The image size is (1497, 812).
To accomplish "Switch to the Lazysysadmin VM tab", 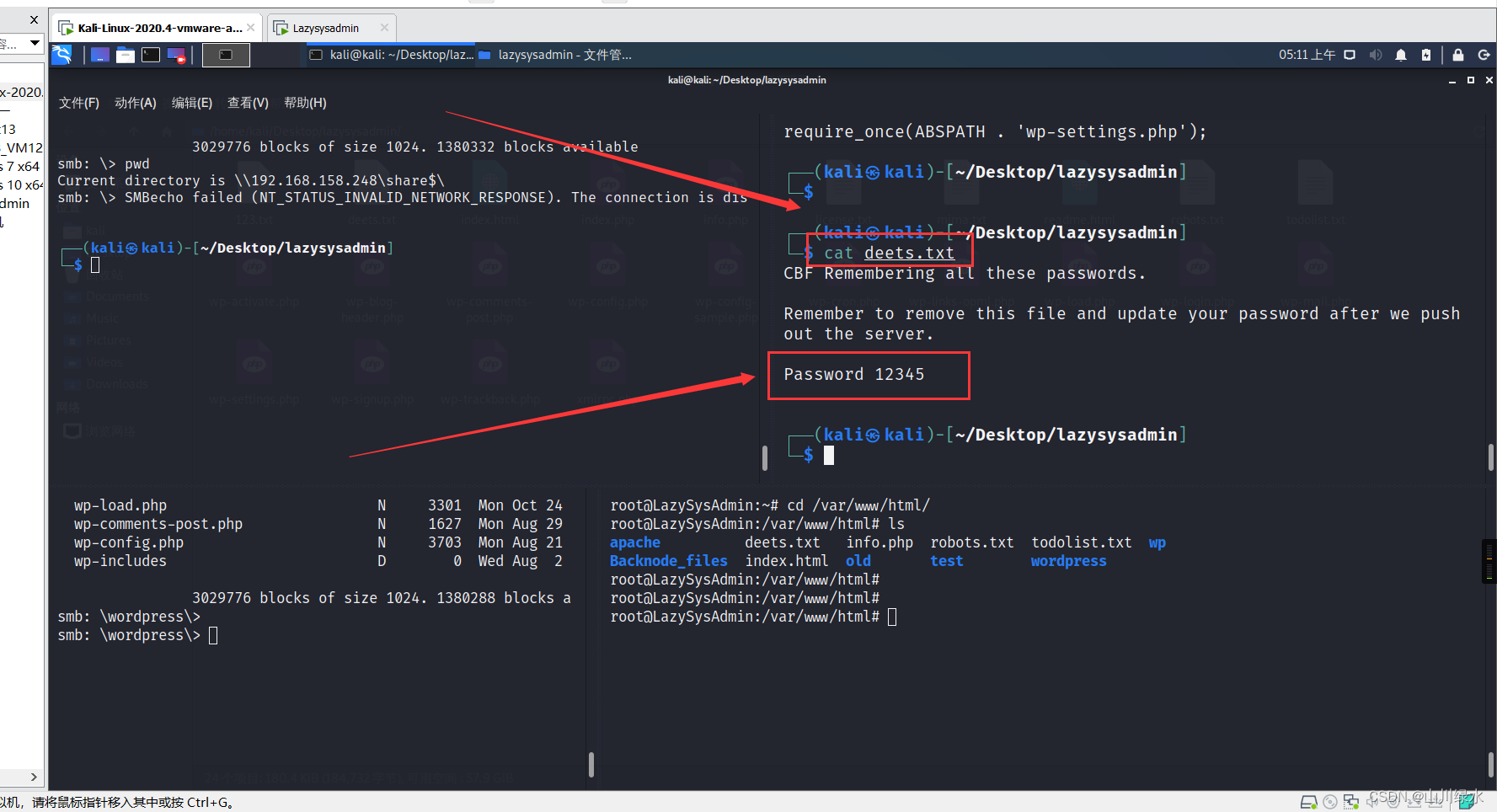I will tap(332, 28).
